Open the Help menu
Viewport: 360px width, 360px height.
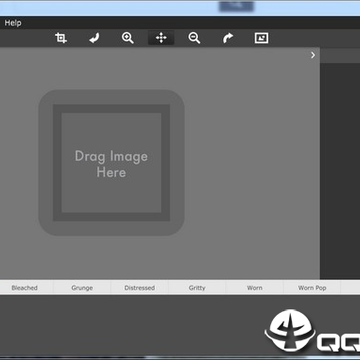13,23
